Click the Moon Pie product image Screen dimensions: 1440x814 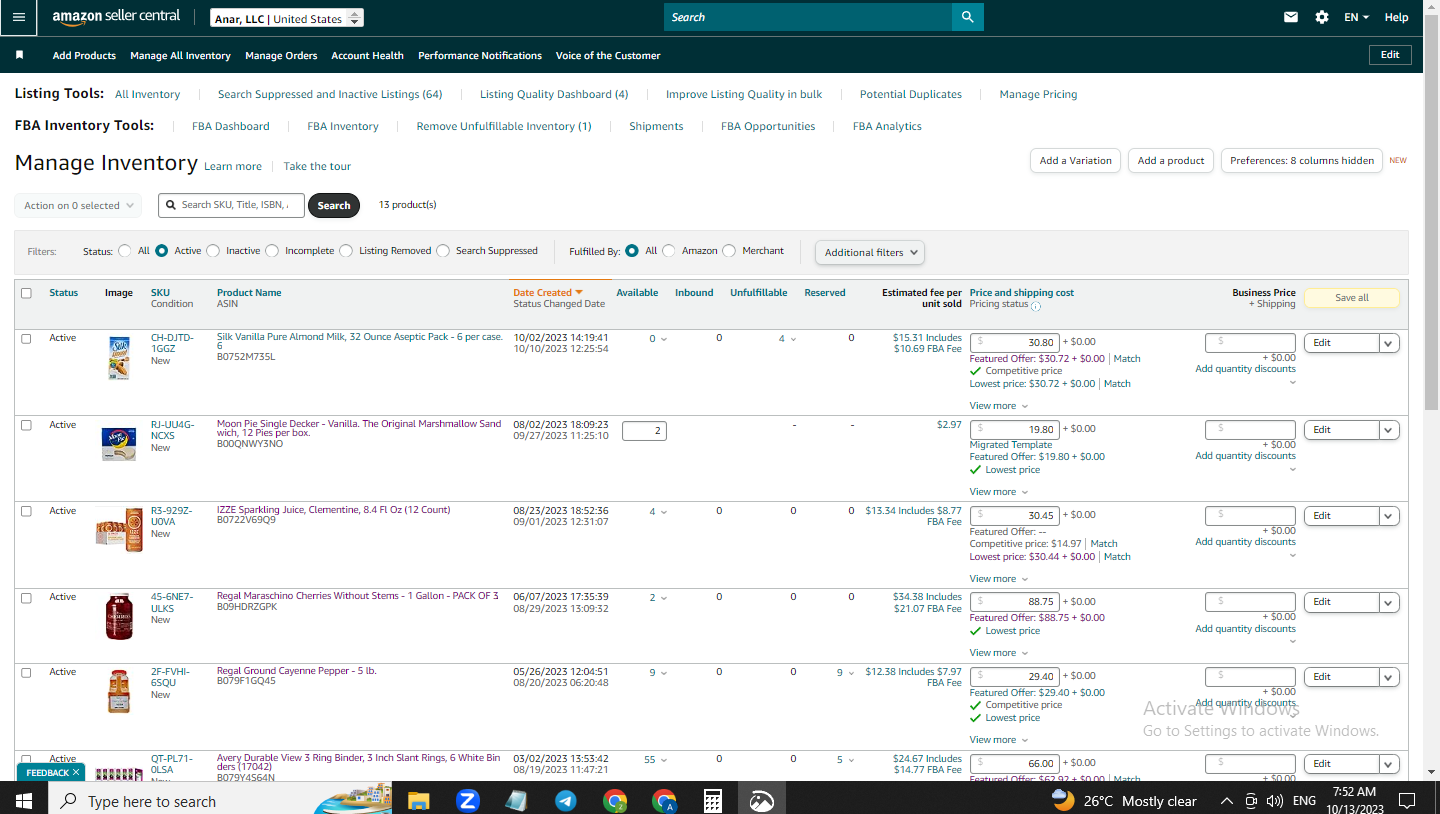tap(119, 443)
